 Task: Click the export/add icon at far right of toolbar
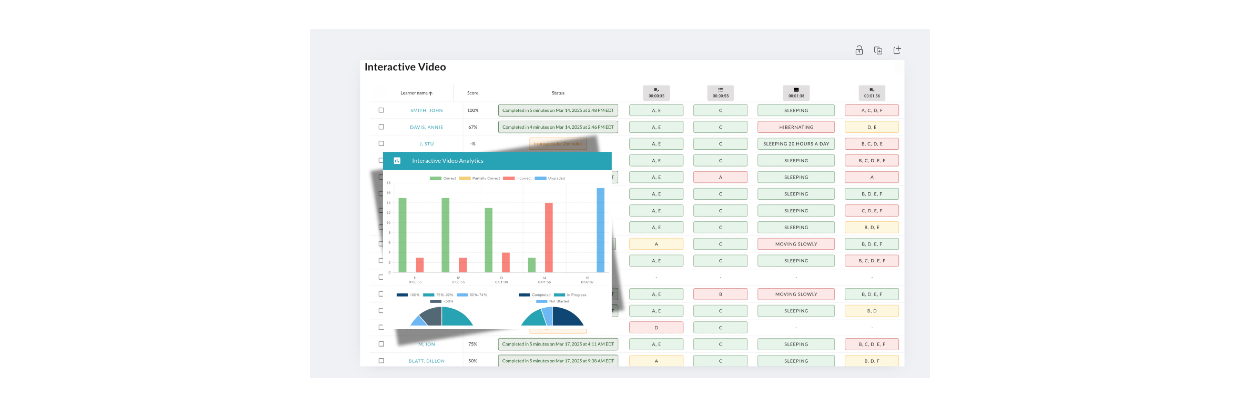coord(897,50)
